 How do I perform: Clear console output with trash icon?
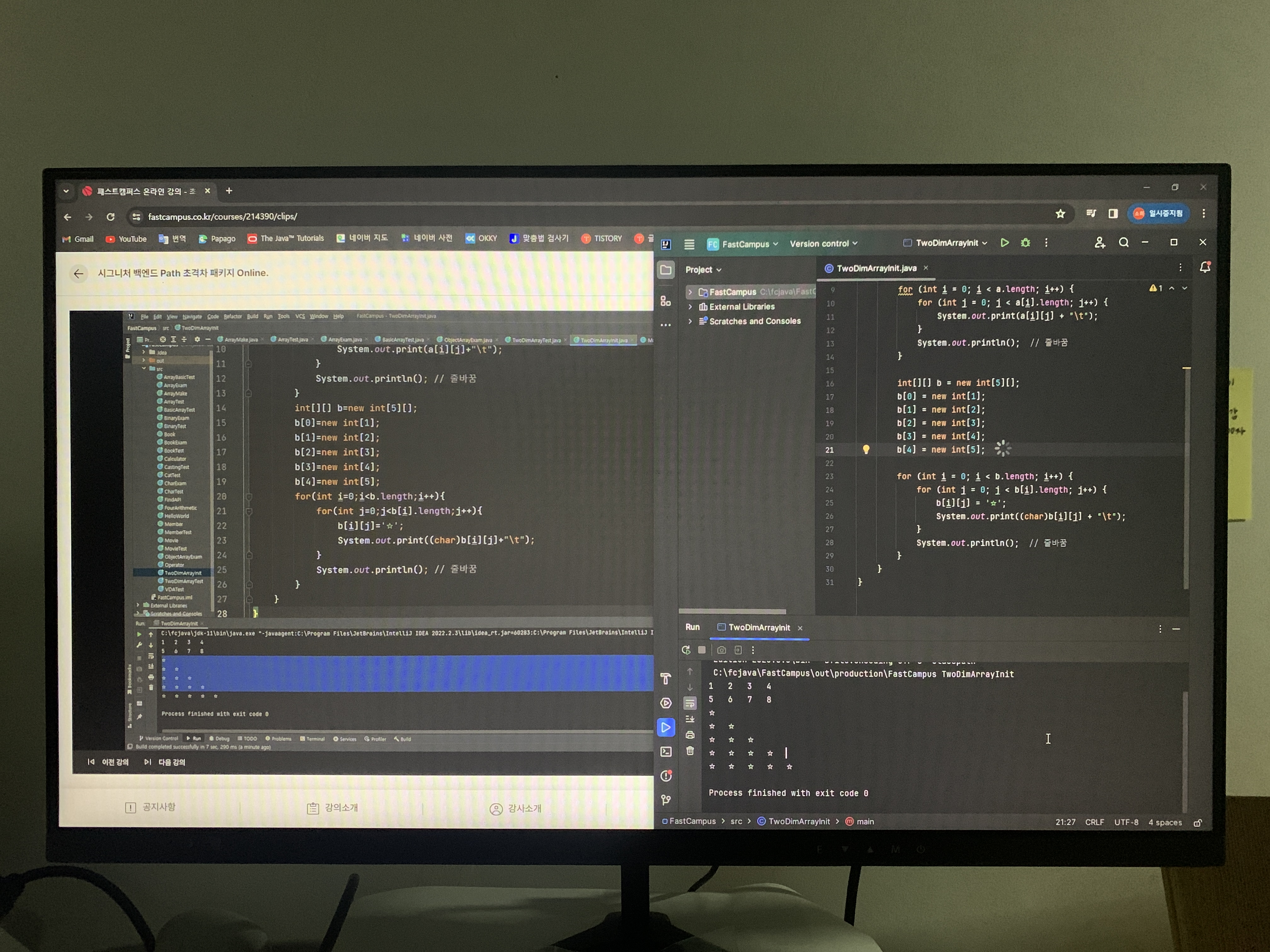[690, 751]
